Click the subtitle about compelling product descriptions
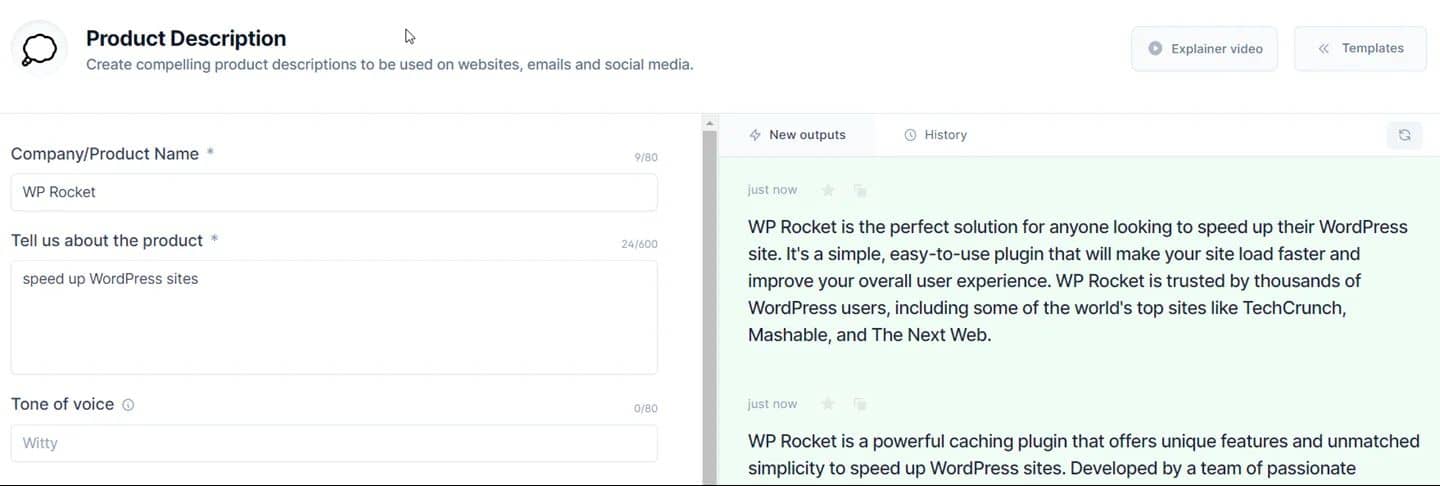The width and height of the screenshot is (1440, 486). tap(390, 65)
